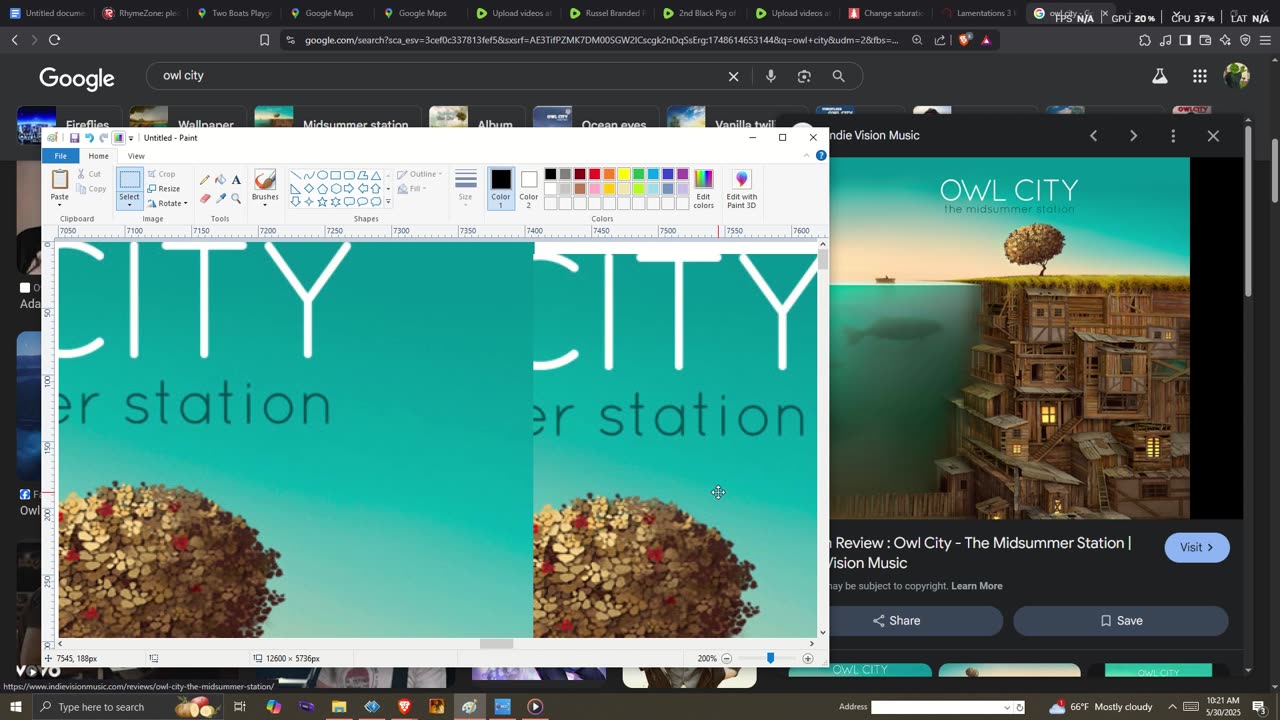Open the Rotate dropdown menu
The width and height of the screenshot is (1280, 720).
[167, 203]
